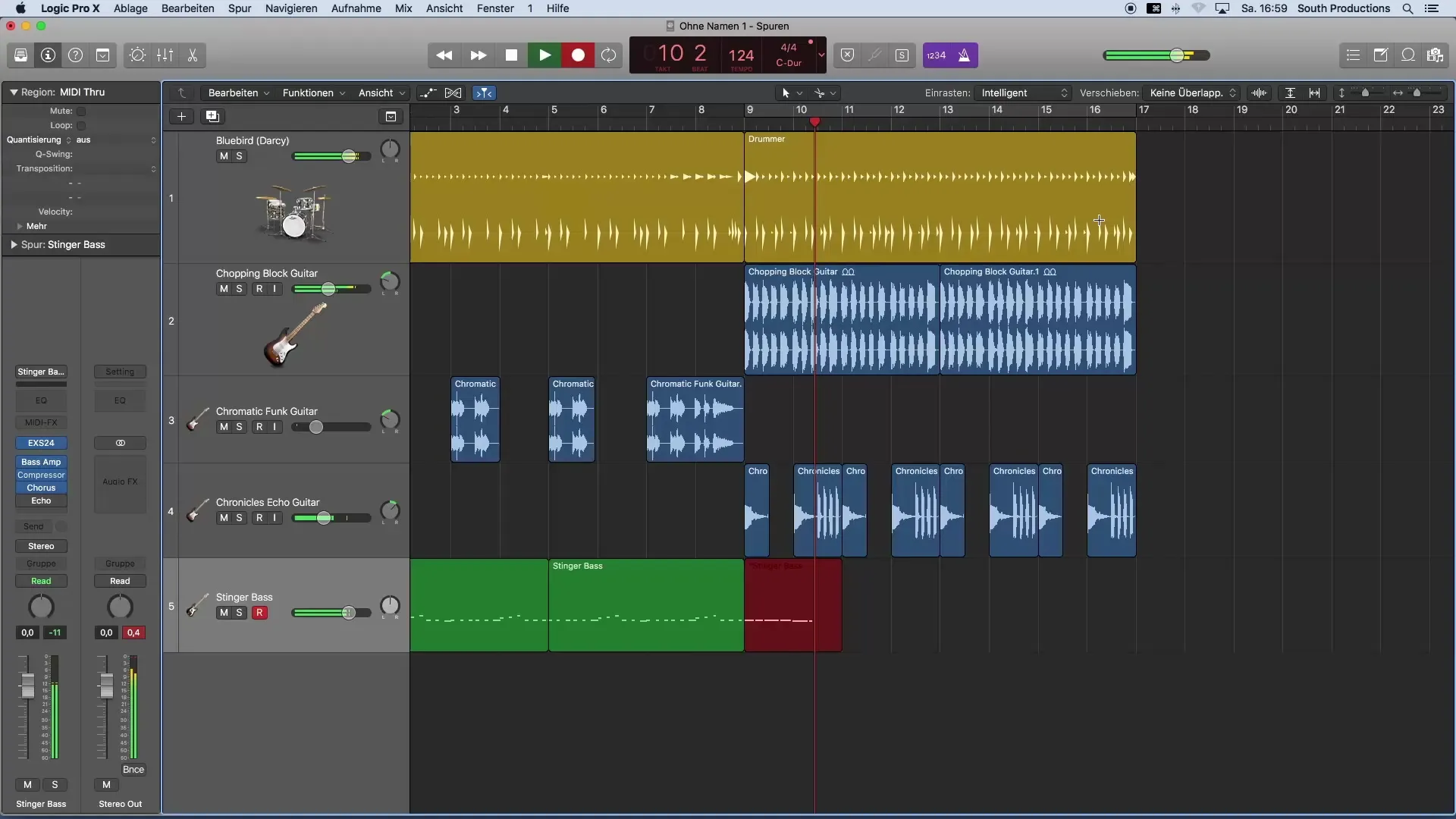Open the Ablage menu
Viewport: 1456px width, 819px height.
click(x=130, y=8)
